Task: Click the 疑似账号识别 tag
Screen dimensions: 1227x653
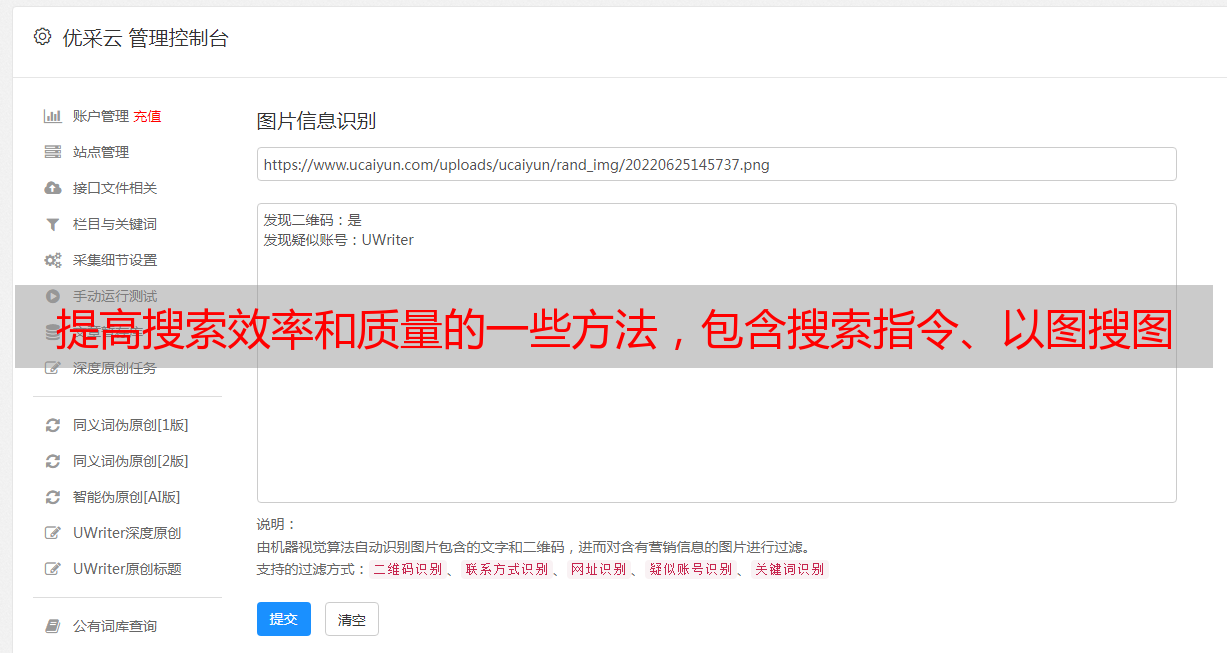Action: [690, 569]
